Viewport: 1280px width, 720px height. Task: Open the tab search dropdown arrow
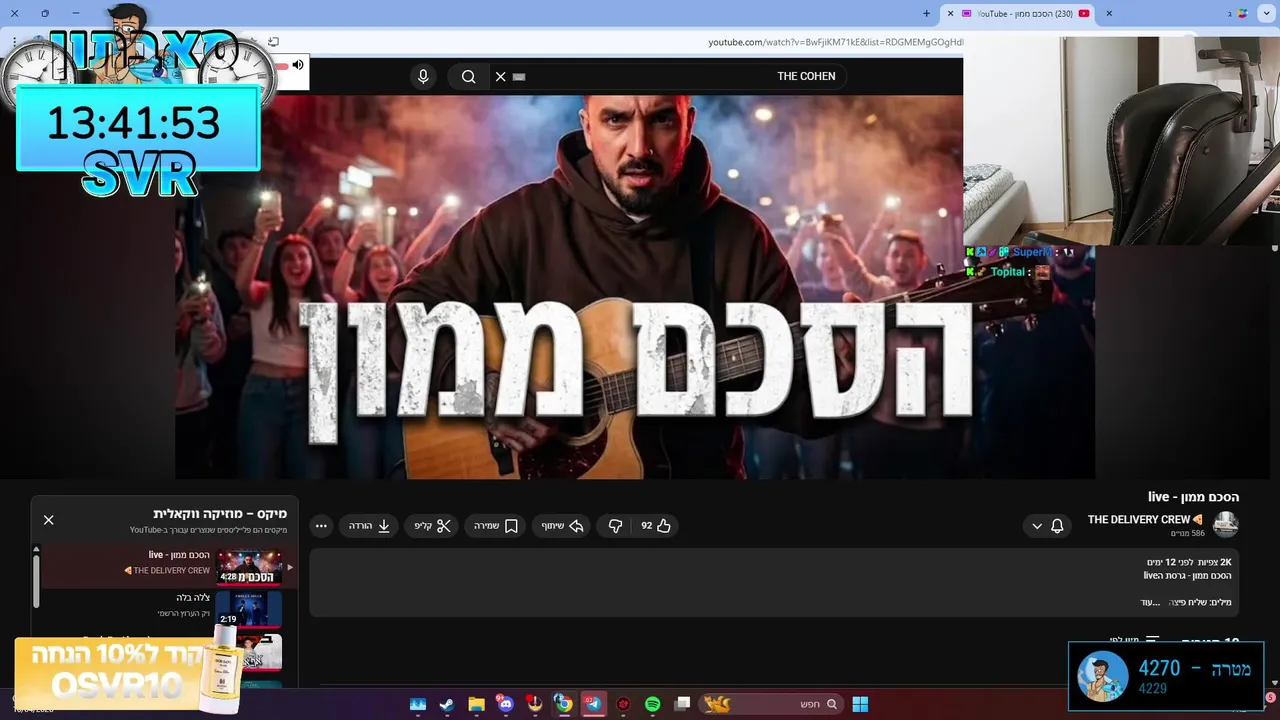(x=1268, y=14)
